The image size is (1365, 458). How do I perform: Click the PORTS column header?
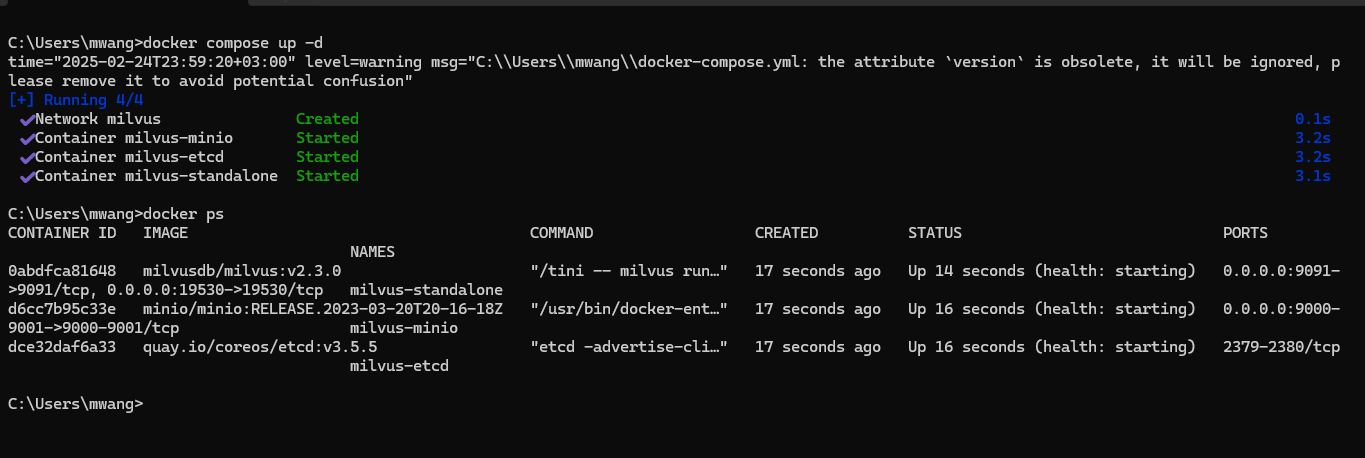[1245, 233]
